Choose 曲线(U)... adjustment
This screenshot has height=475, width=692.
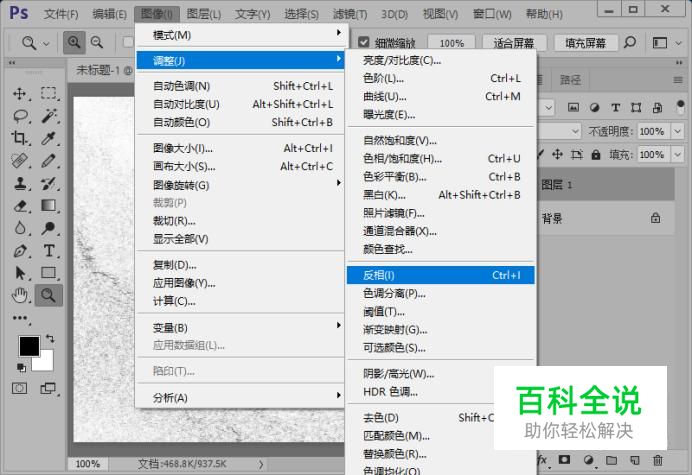(440, 97)
